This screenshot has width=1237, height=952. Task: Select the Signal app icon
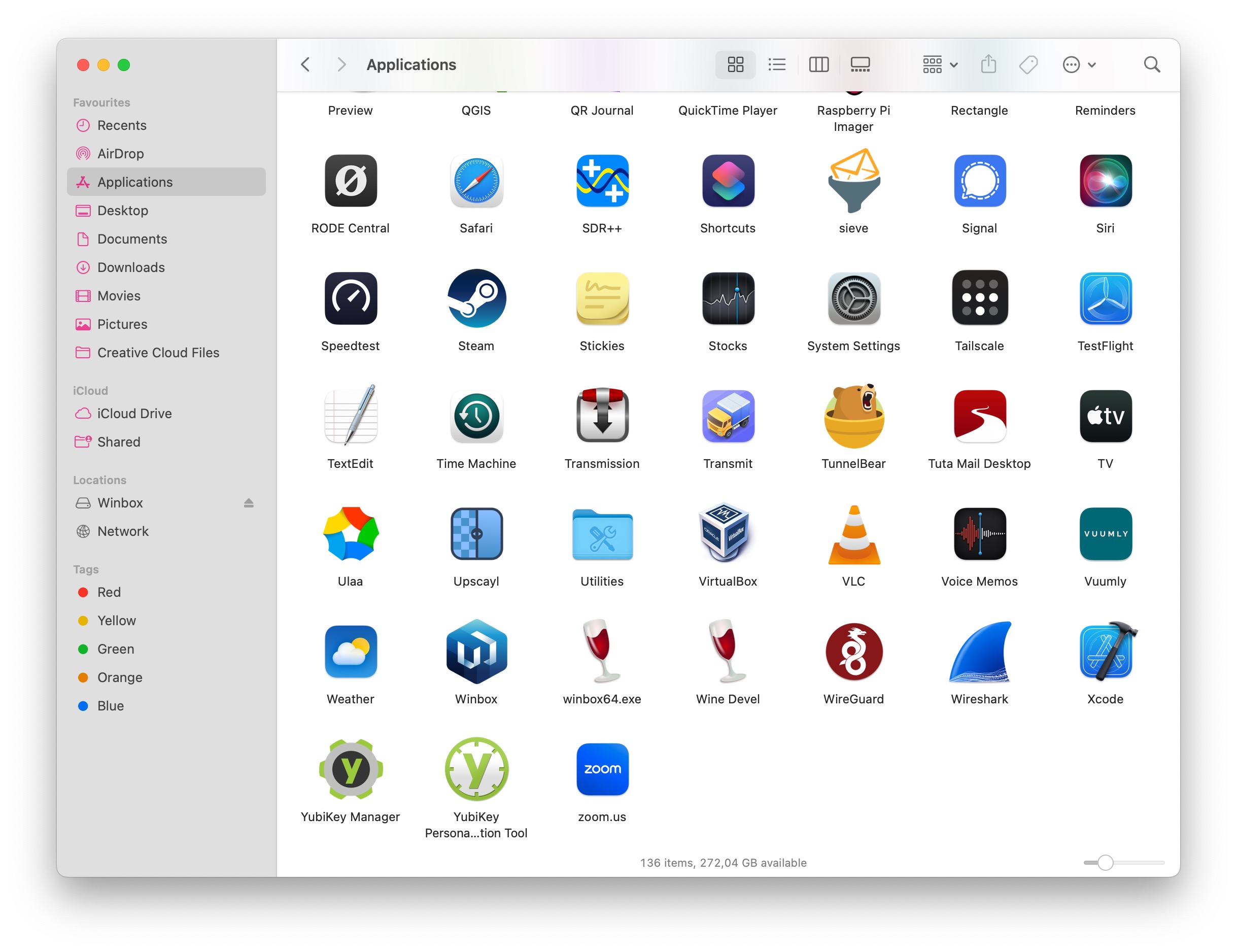coord(979,181)
